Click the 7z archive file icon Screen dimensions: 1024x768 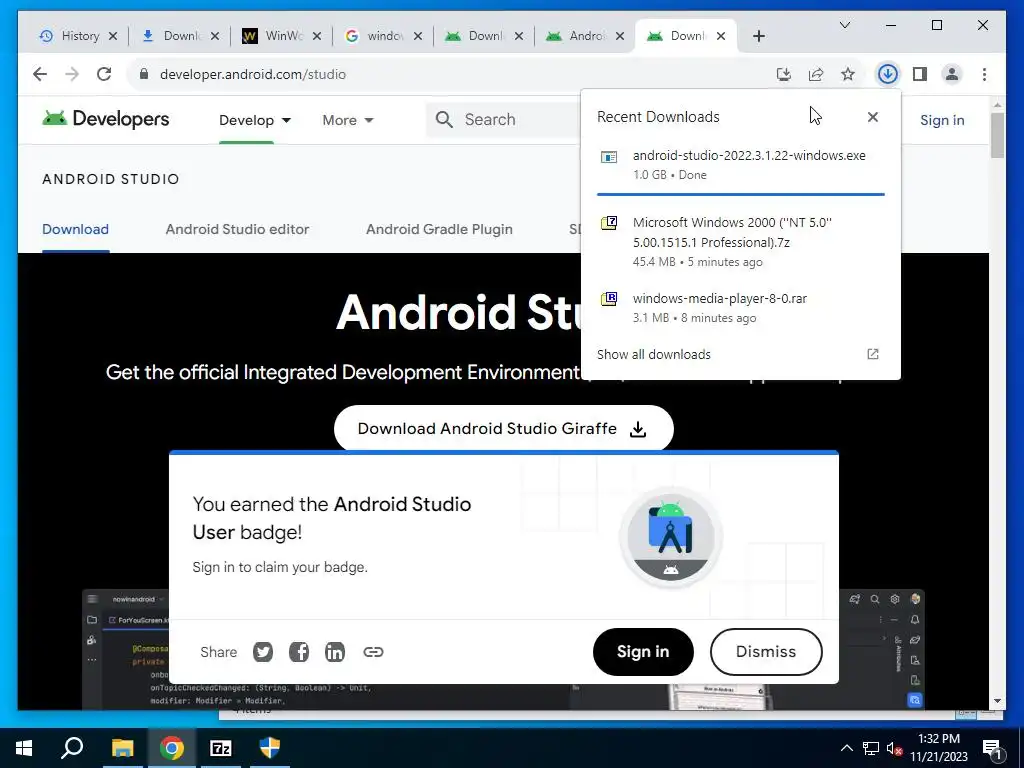(609, 223)
